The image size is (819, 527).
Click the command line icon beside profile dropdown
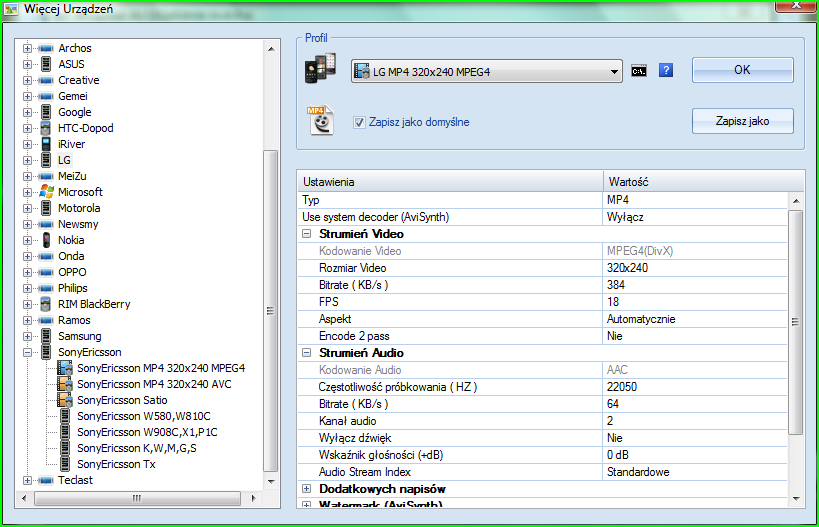[638, 71]
